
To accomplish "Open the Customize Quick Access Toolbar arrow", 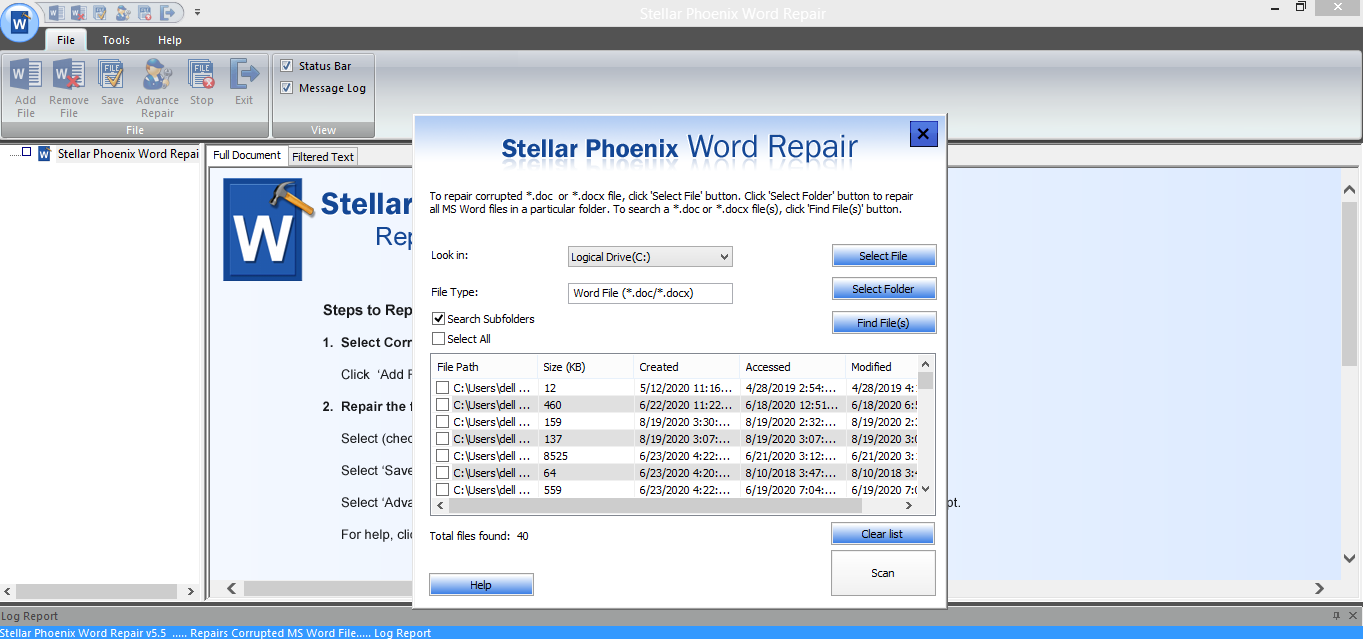I will [197, 12].
